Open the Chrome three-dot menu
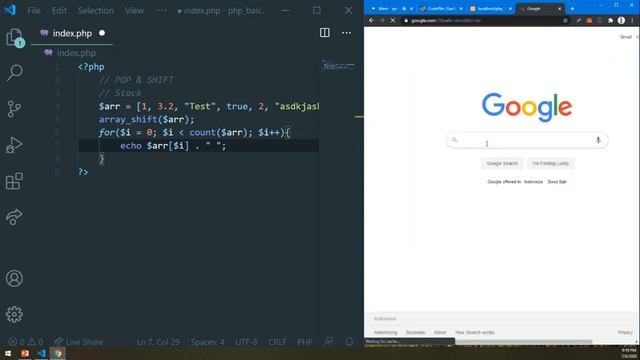Viewport: 640px width, 360px height. [633, 20]
